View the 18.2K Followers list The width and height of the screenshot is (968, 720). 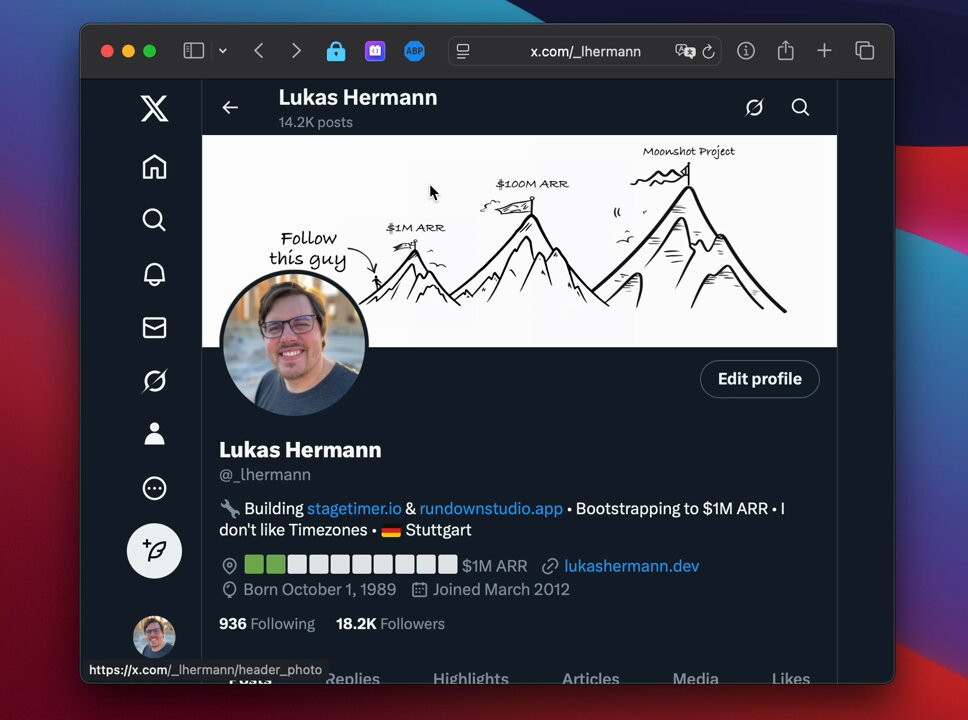[x=390, y=624]
